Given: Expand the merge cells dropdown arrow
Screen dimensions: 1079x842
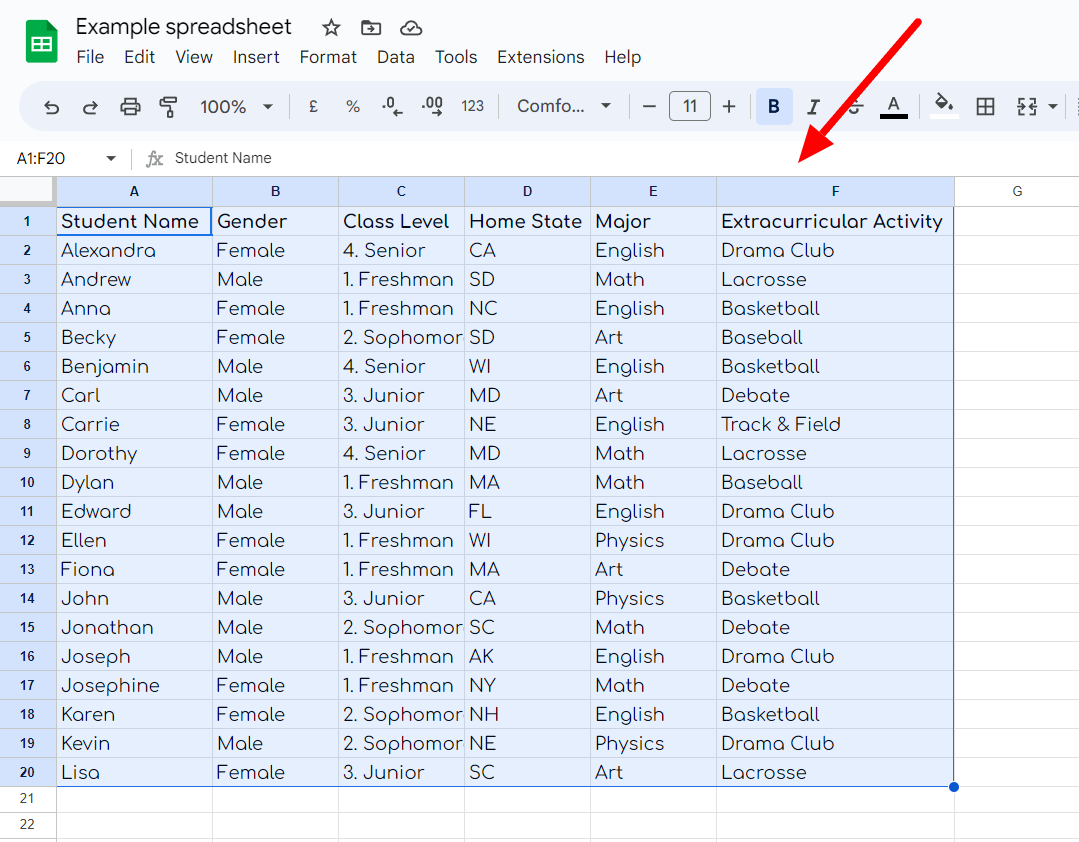Looking at the screenshot, I should (x=1053, y=107).
